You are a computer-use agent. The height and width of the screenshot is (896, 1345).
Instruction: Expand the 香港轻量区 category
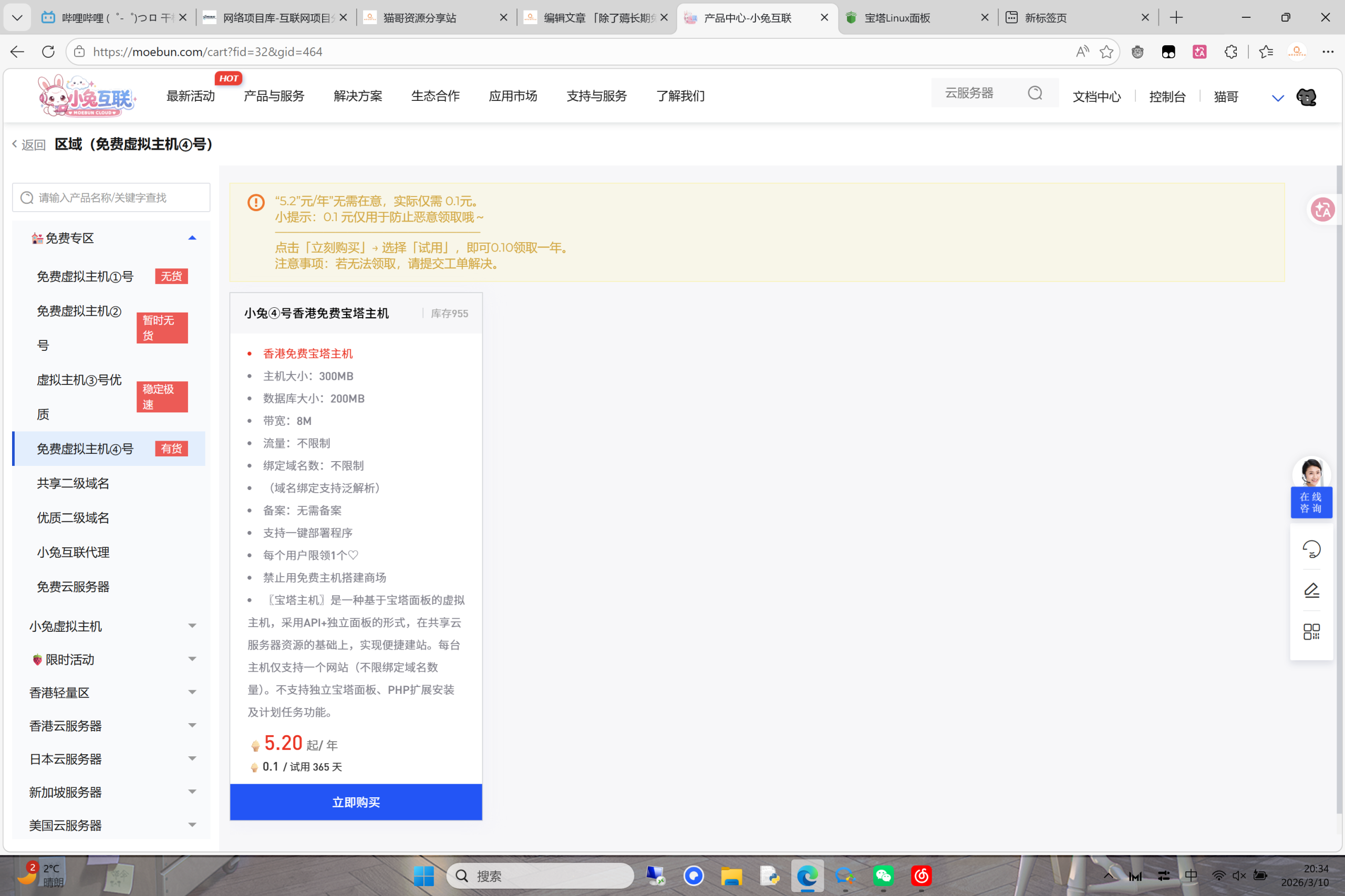tap(192, 693)
